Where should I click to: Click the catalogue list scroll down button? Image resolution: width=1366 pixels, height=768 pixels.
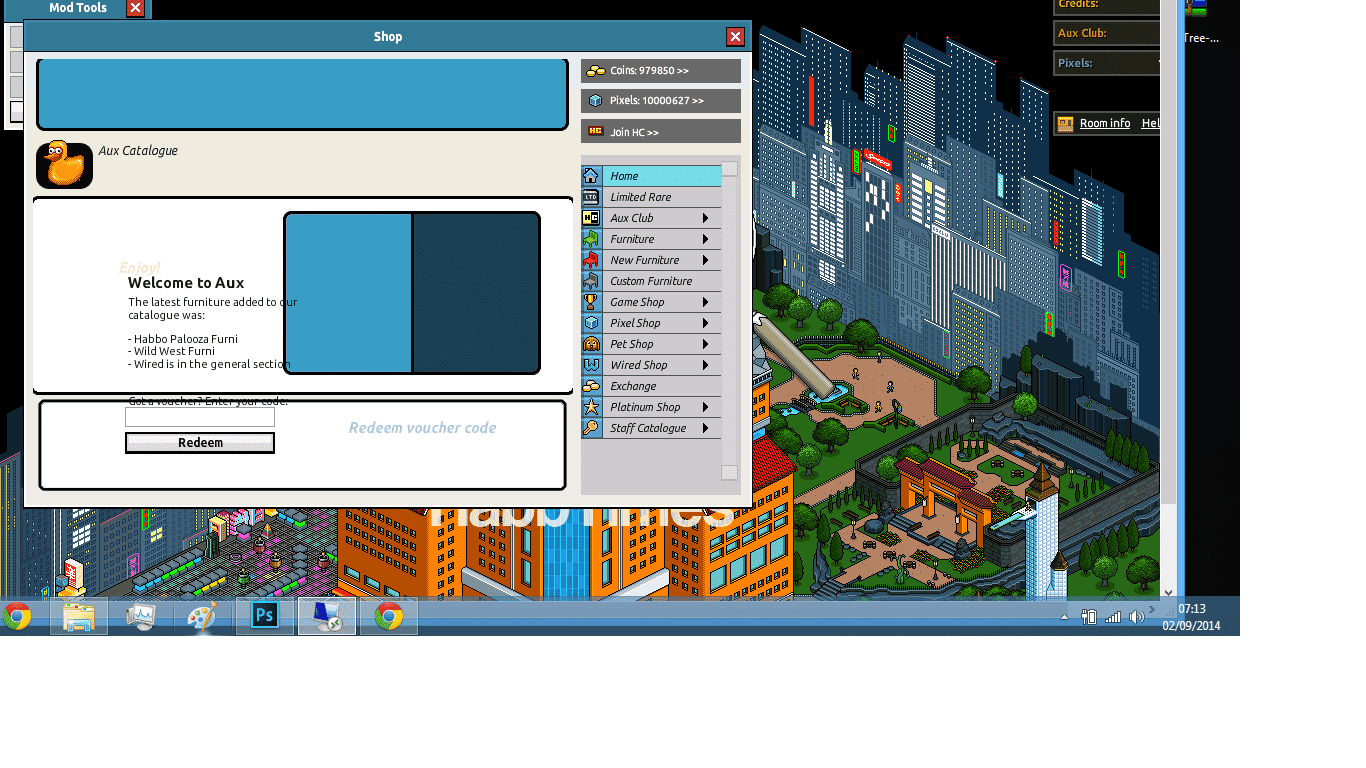tap(730, 473)
